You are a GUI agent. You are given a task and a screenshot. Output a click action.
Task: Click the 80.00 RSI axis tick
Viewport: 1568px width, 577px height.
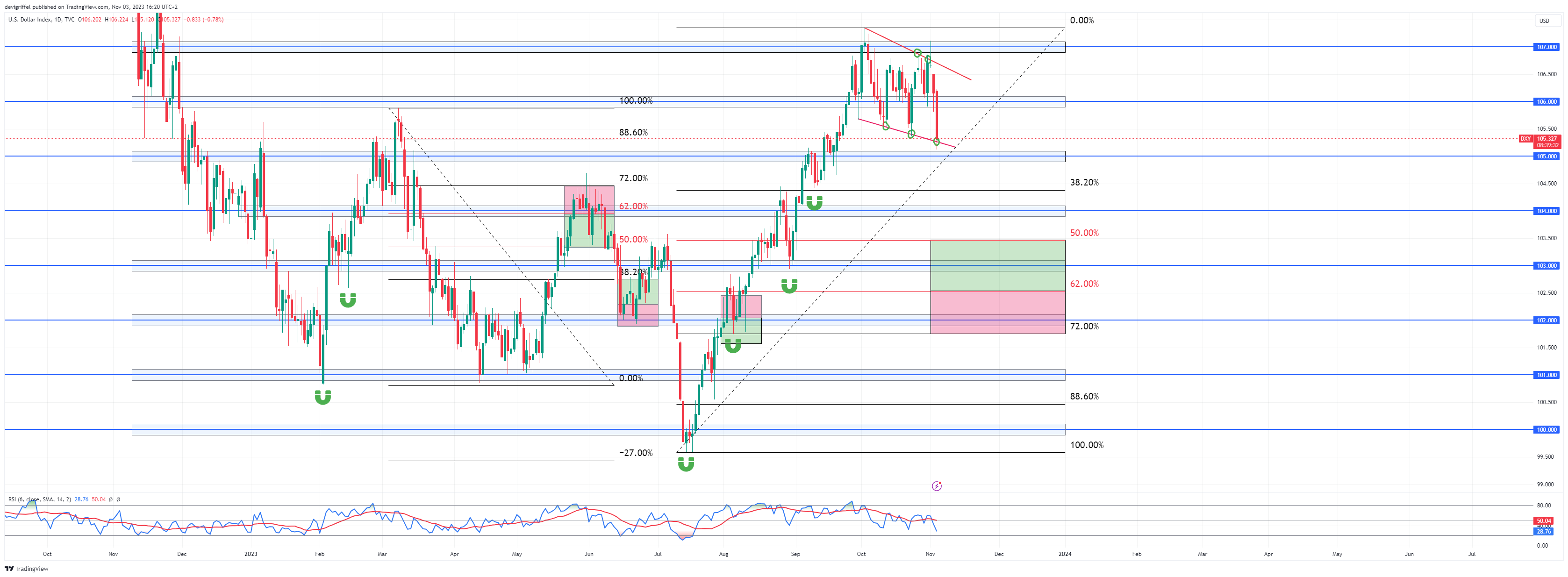[x=1543, y=505]
